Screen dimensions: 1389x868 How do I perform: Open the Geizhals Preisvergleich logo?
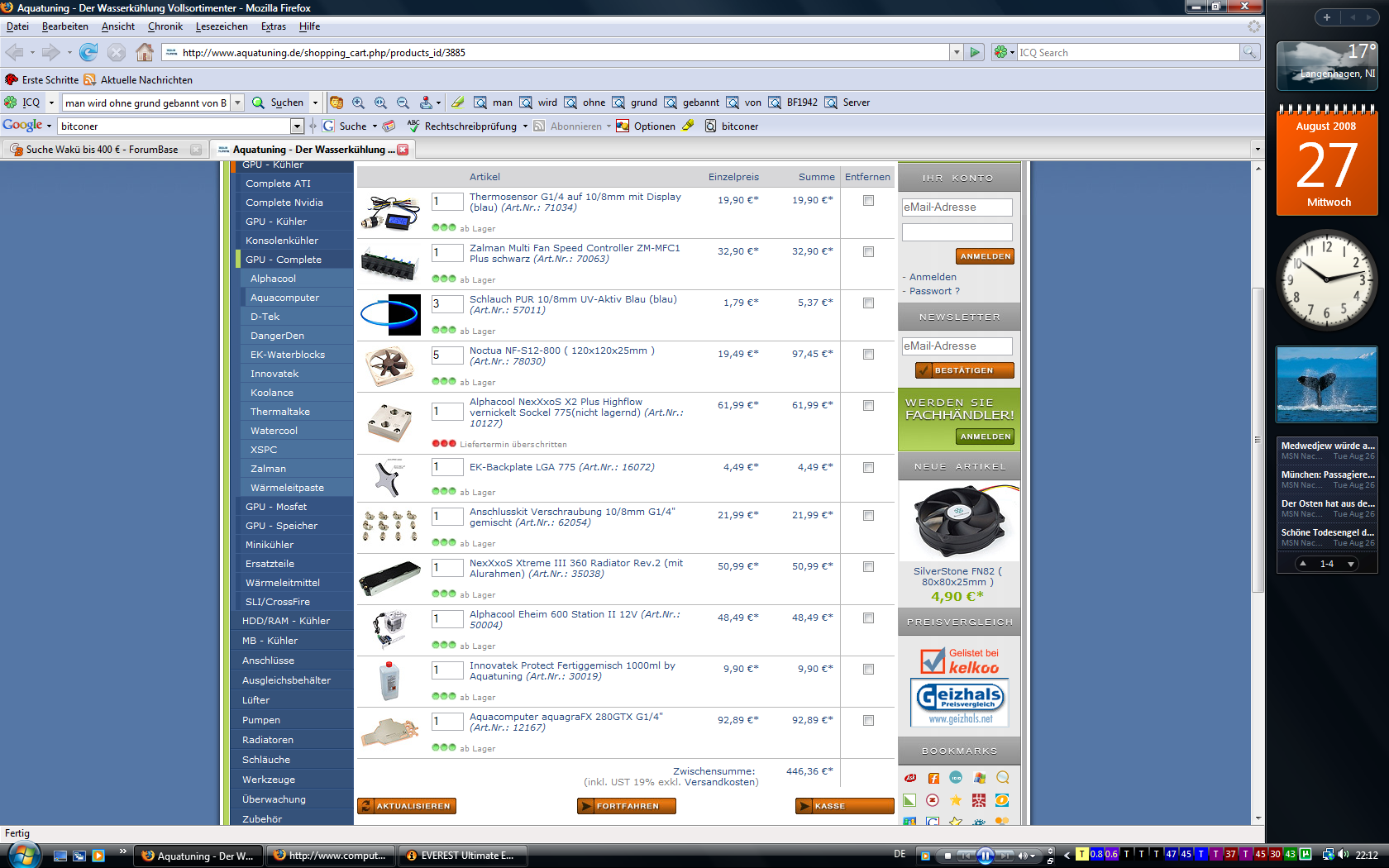[959, 703]
